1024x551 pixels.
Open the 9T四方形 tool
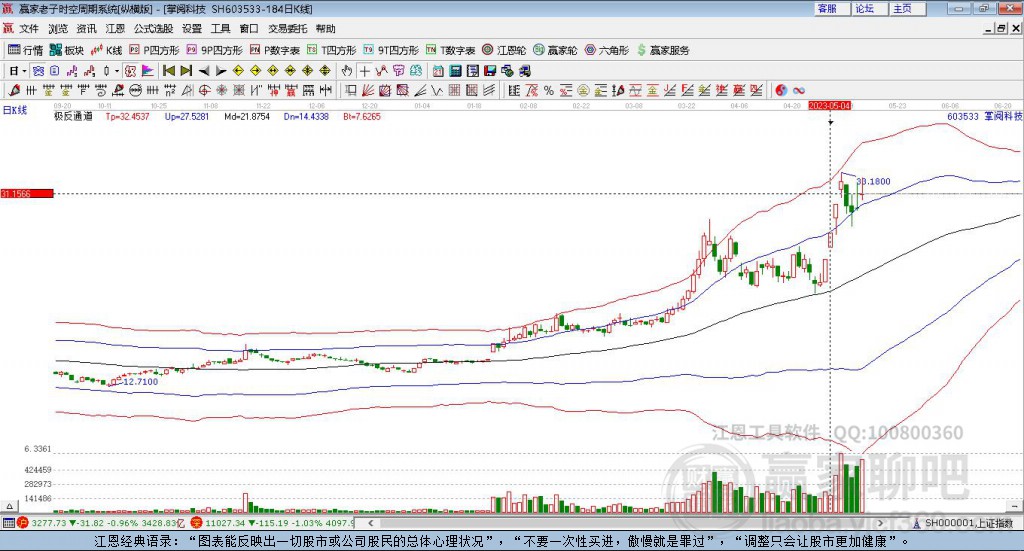coord(391,50)
